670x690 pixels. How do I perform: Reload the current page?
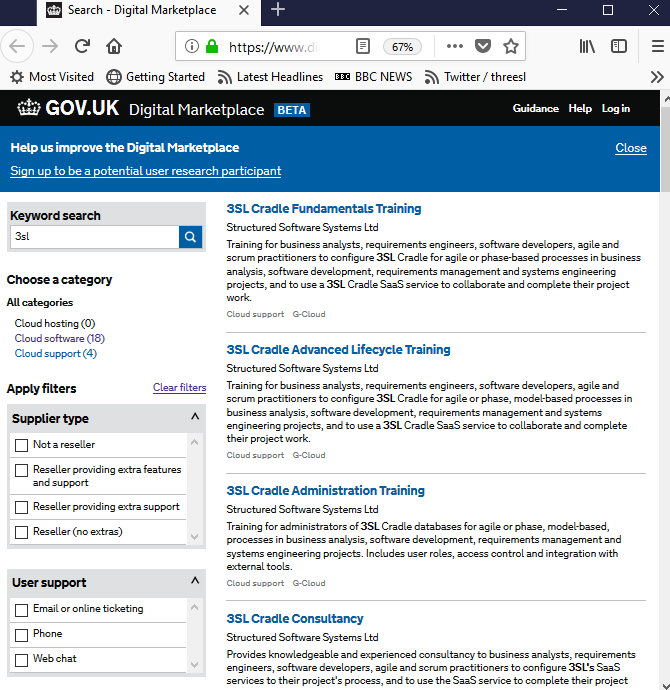[x=82, y=46]
